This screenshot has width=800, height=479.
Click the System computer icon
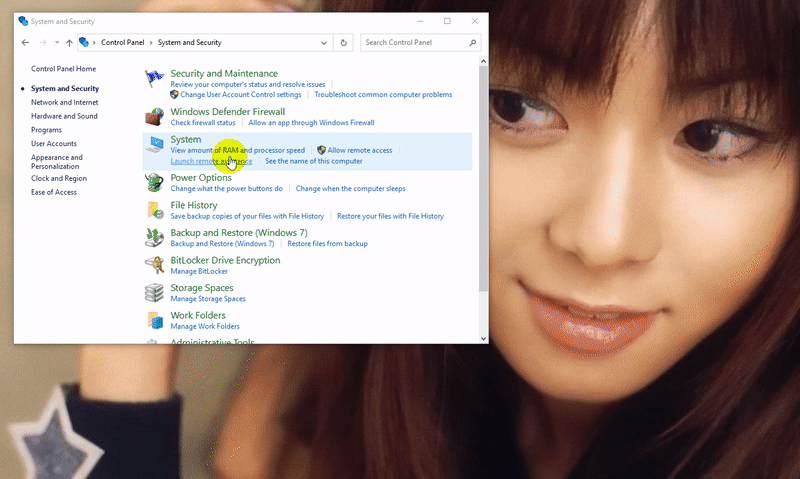[154, 144]
